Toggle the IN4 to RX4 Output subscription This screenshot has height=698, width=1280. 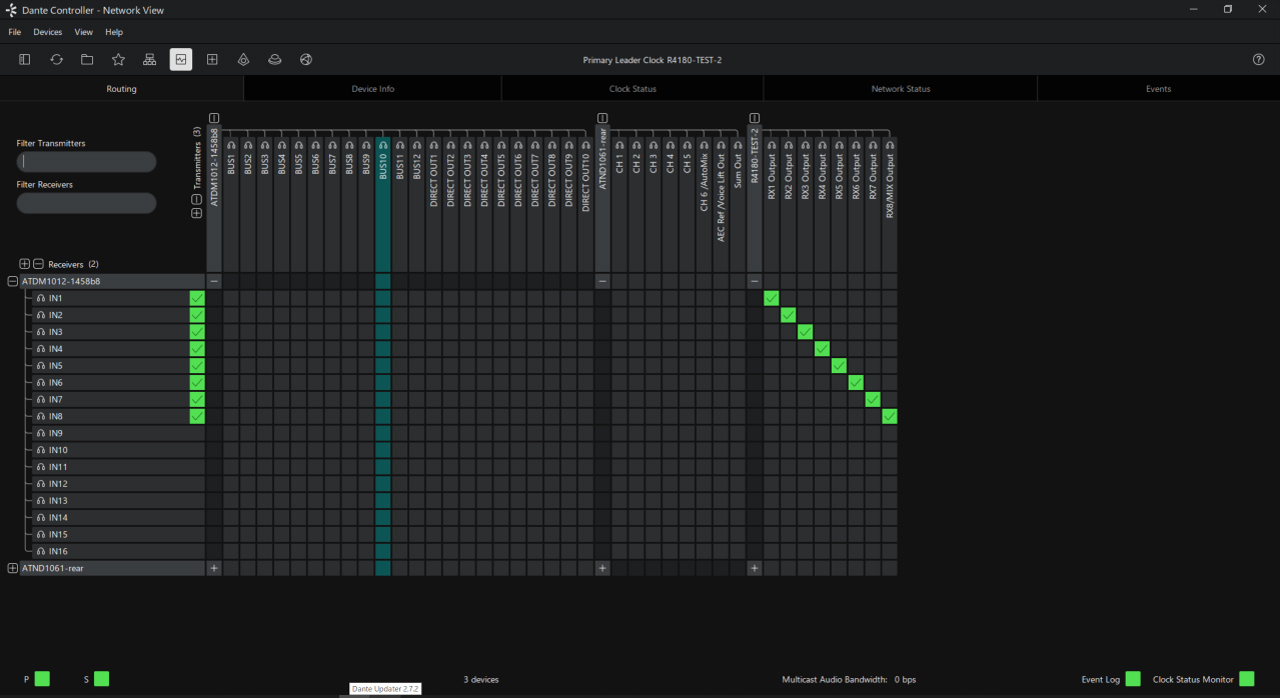[x=822, y=349]
